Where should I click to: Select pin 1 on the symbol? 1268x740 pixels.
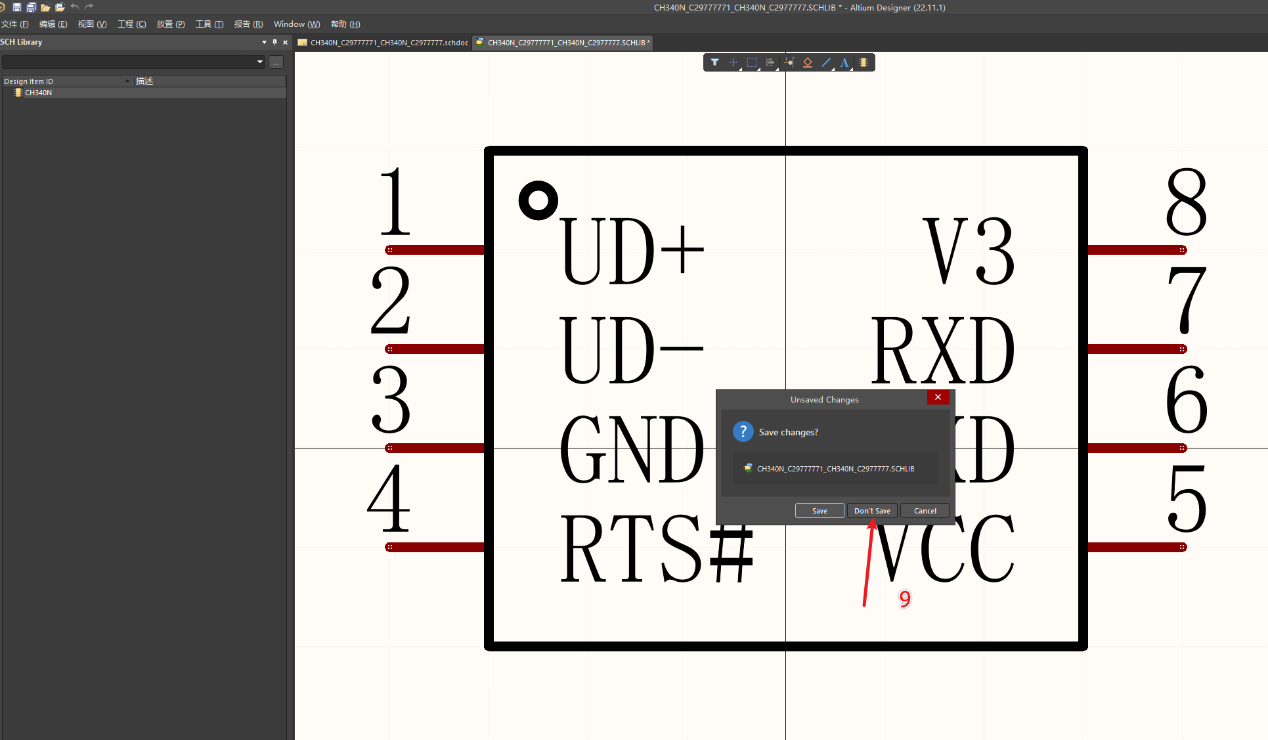pyautogui.click(x=435, y=250)
